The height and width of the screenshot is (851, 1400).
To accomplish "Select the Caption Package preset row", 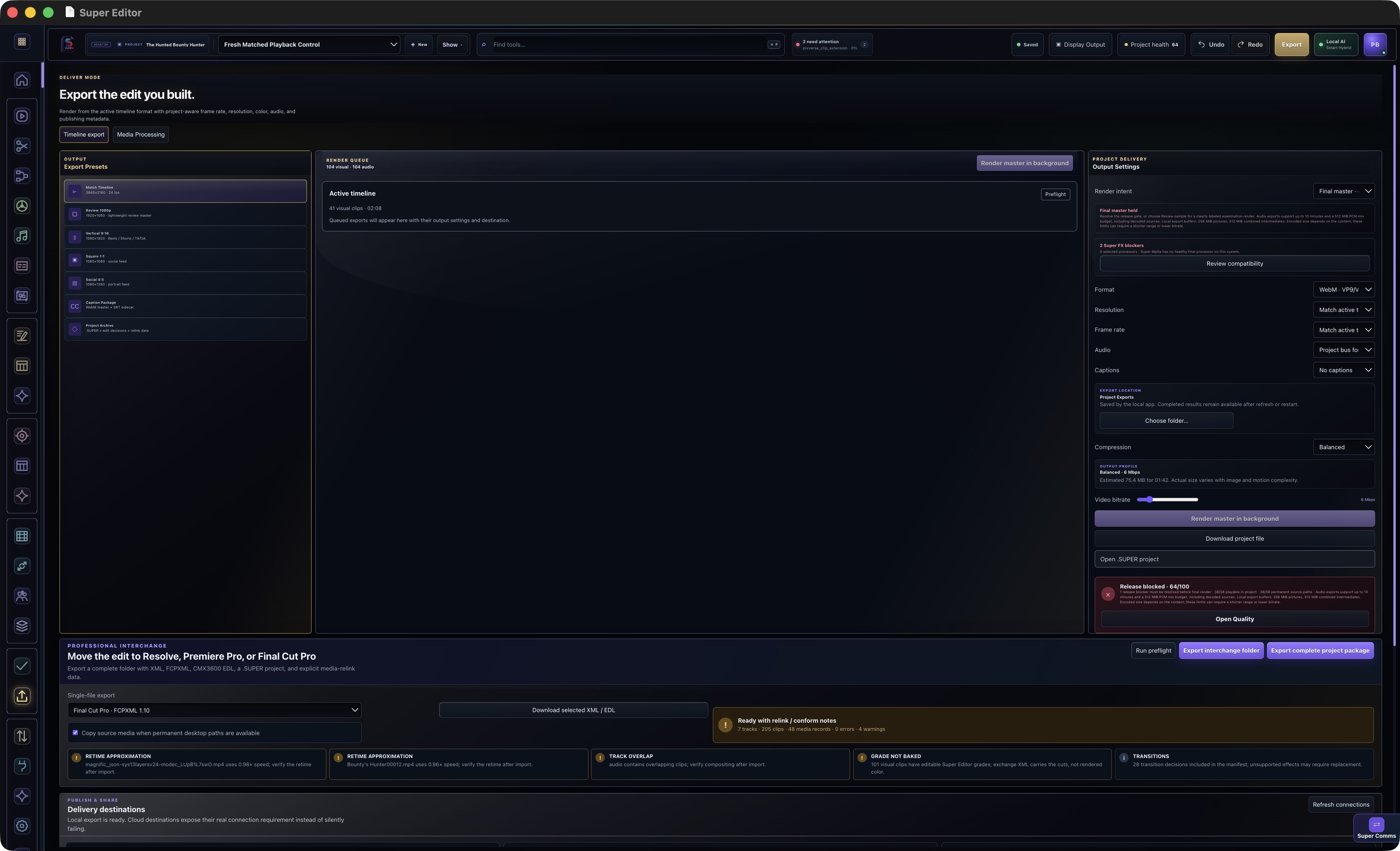I will coord(185,306).
